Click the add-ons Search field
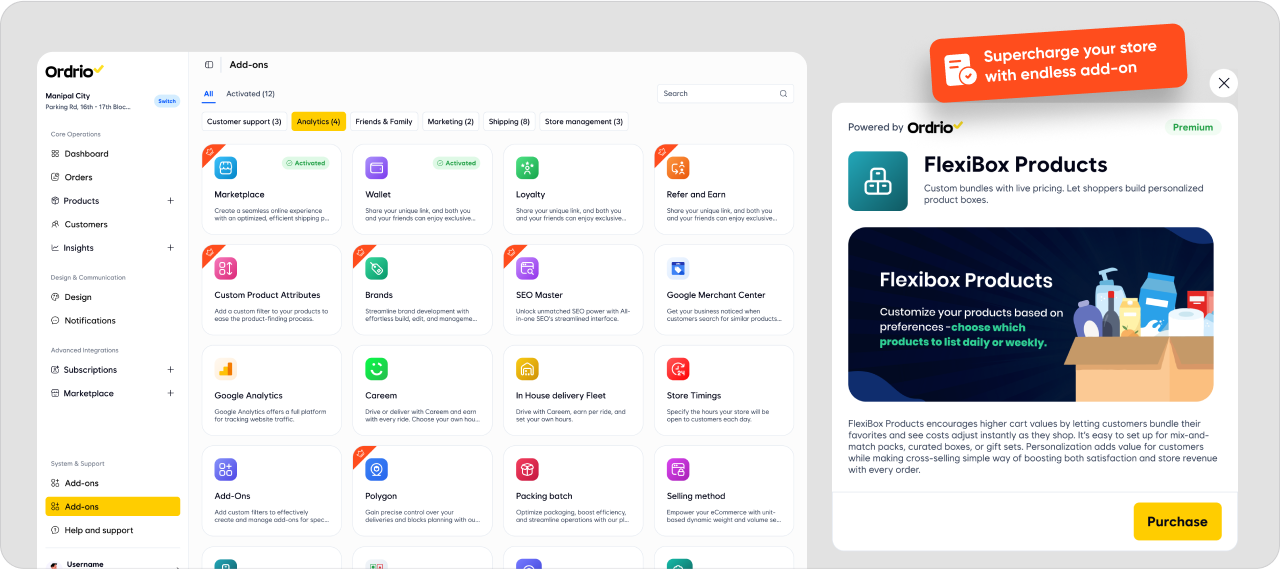The width and height of the screenshot is (1280, 569). [x=718, y=94]
